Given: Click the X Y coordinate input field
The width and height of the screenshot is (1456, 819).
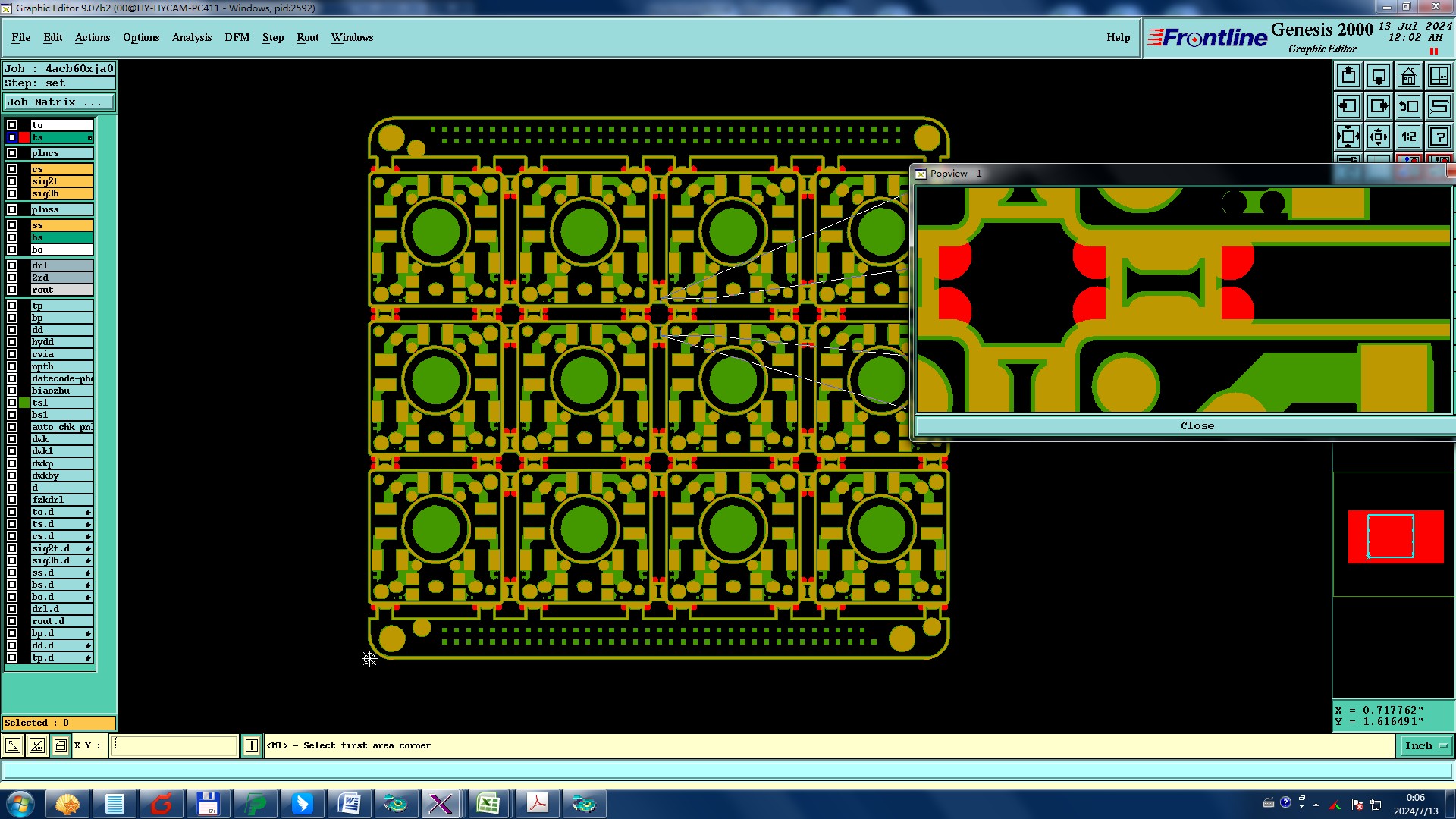Looking at the screenshot, I should click(x=174, y=745).
